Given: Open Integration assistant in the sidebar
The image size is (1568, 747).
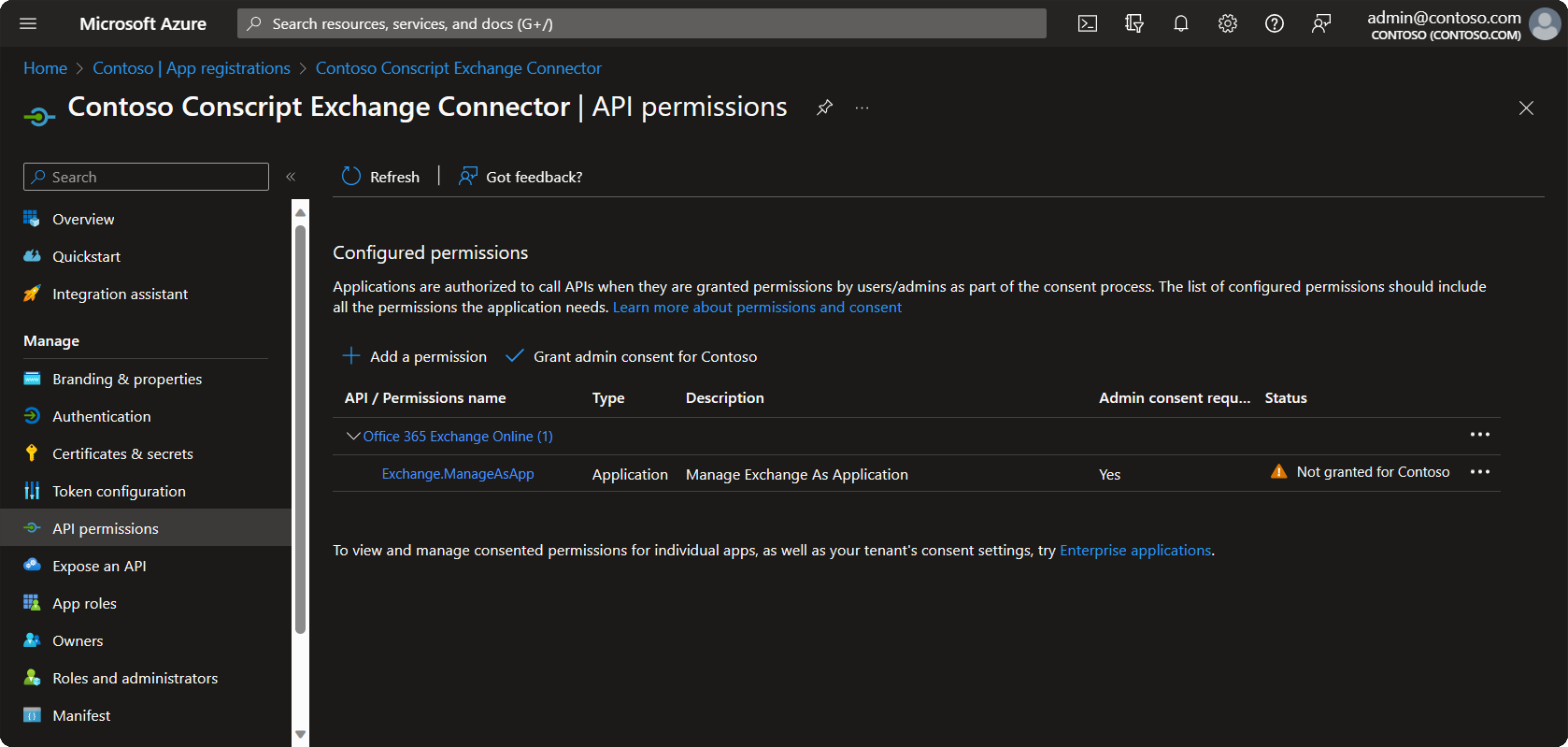Looking at the screenshot, I should click(120, 294).
